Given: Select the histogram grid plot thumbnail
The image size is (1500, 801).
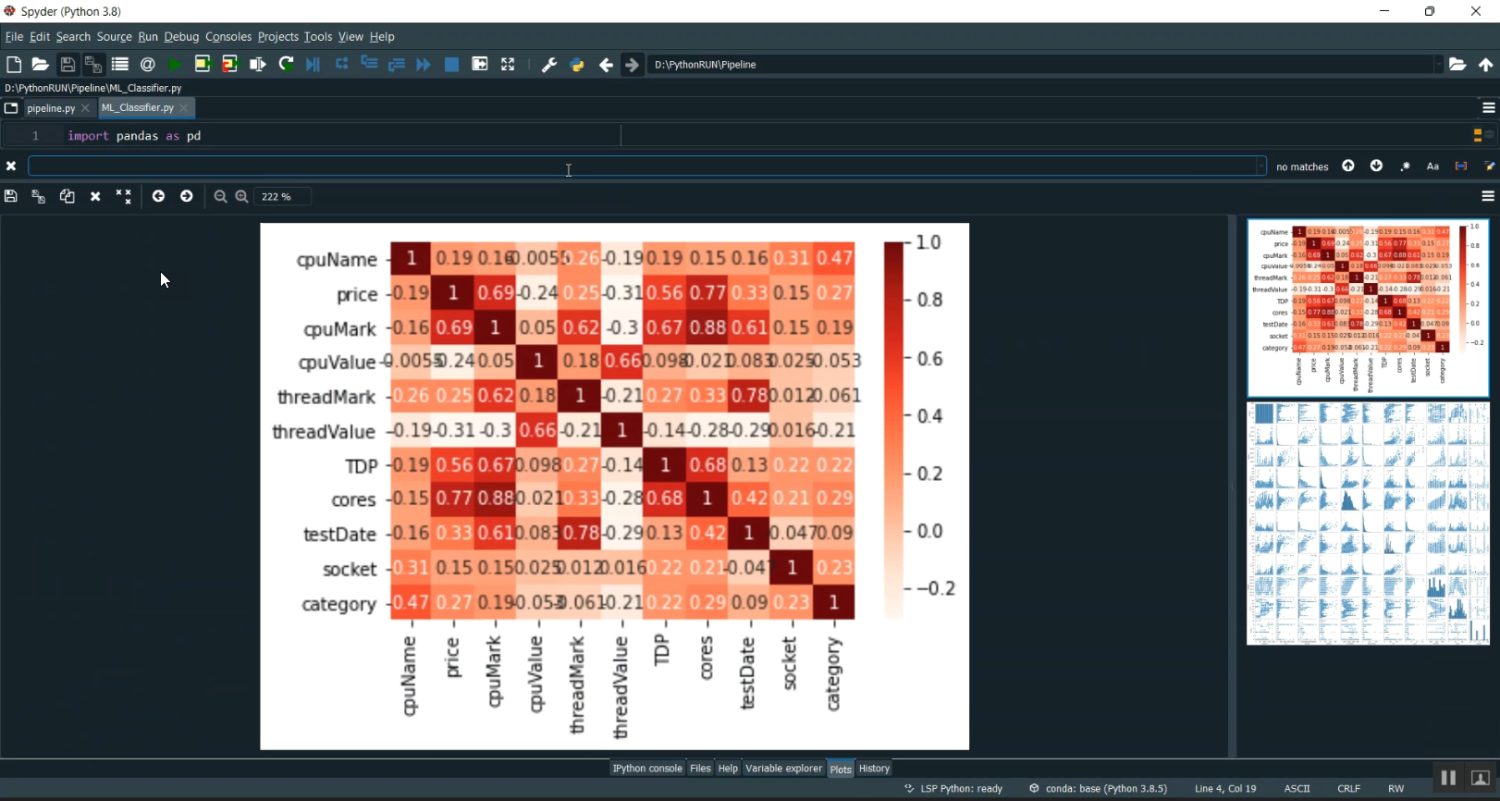Looking at the screenshot, I should [x=1367, y=525].
